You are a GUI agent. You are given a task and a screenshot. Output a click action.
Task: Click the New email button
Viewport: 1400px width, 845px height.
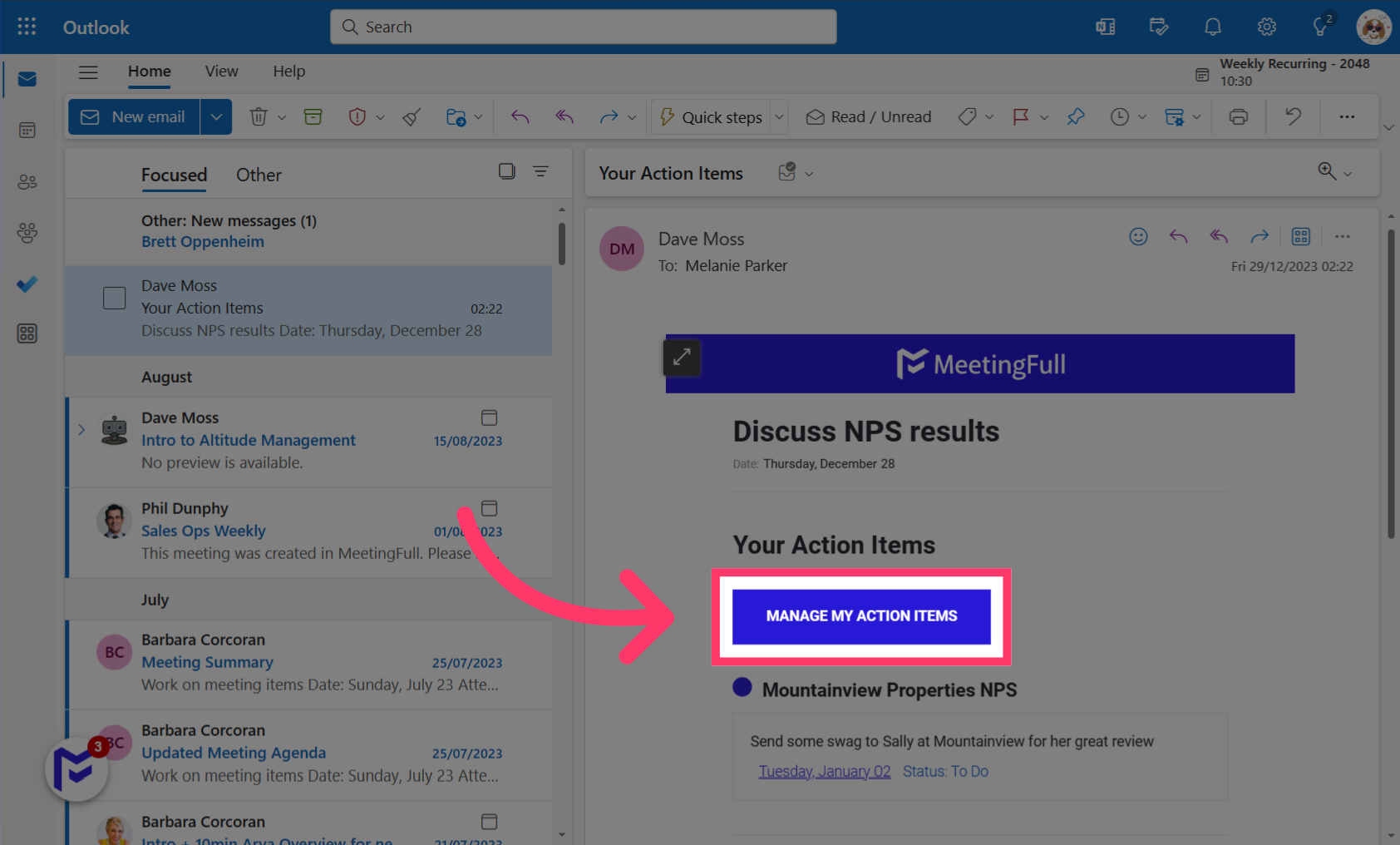(x=134, y=117)
